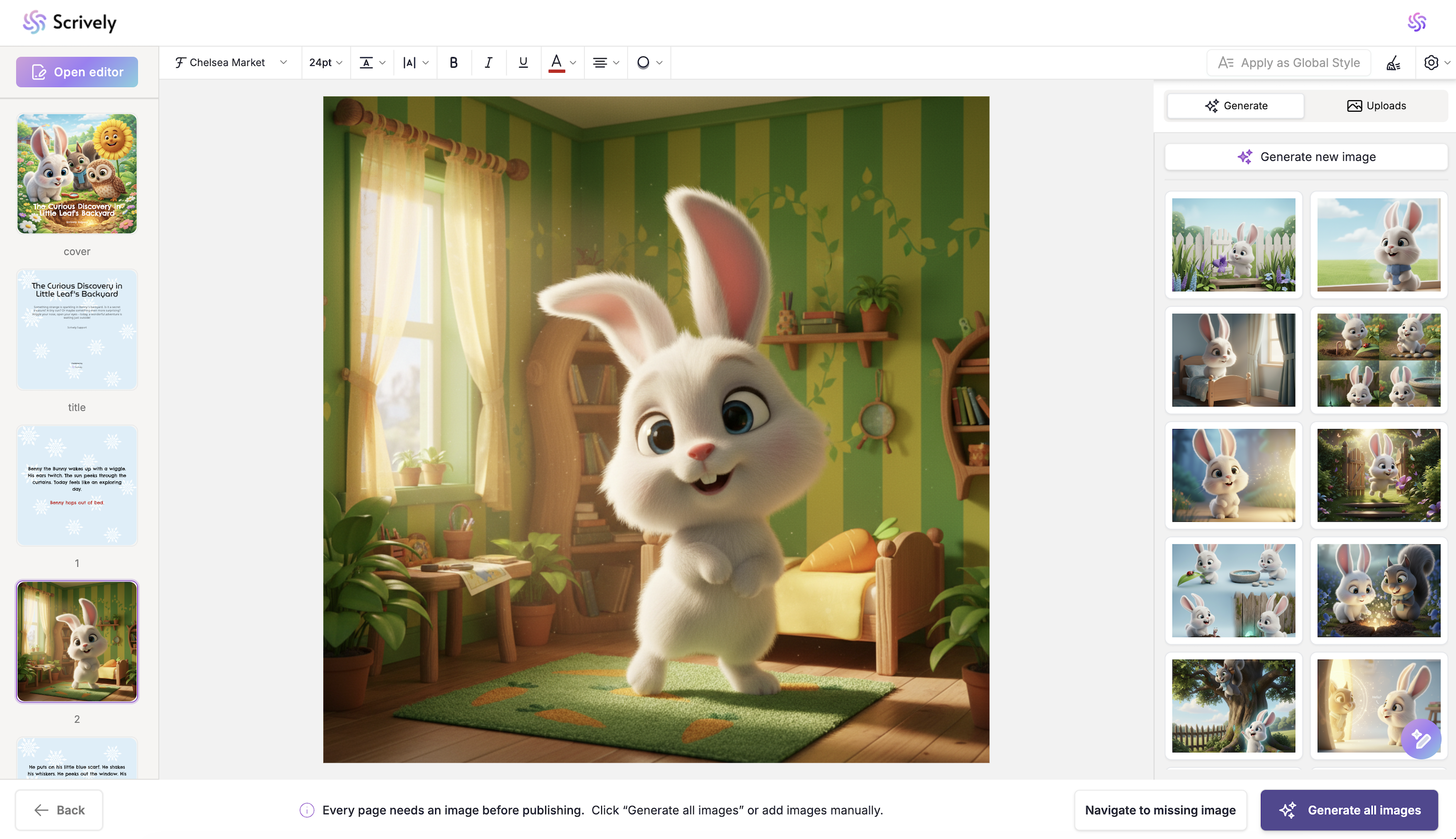This screenshot has height=839, width=1456.
Task: Toggle italic formatting
Action: click(x=488, y=63)
